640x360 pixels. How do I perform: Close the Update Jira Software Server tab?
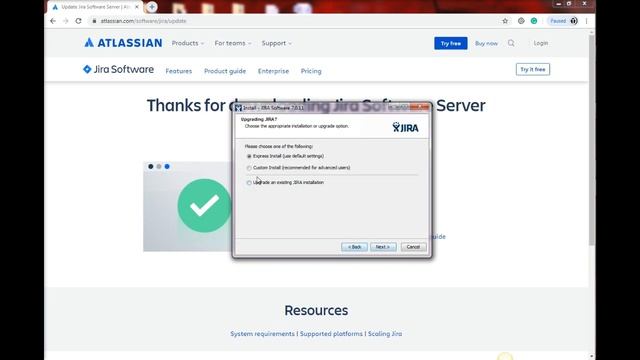(x=137, y=7)
